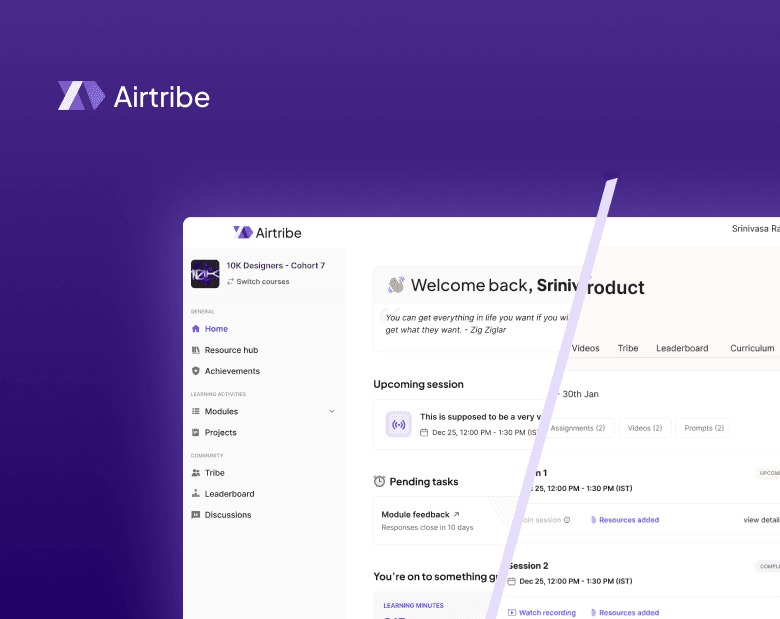Click Switch courses link

coord(263,282)
